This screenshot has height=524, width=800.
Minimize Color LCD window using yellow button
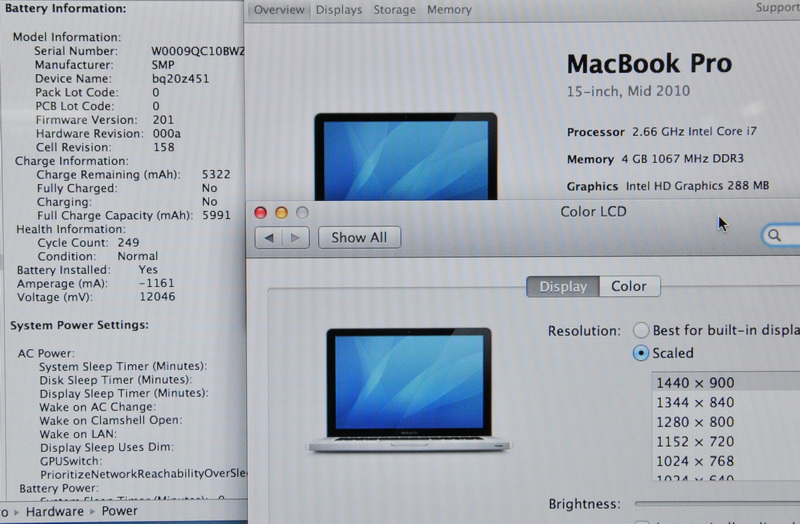click(x=281, y=212)
